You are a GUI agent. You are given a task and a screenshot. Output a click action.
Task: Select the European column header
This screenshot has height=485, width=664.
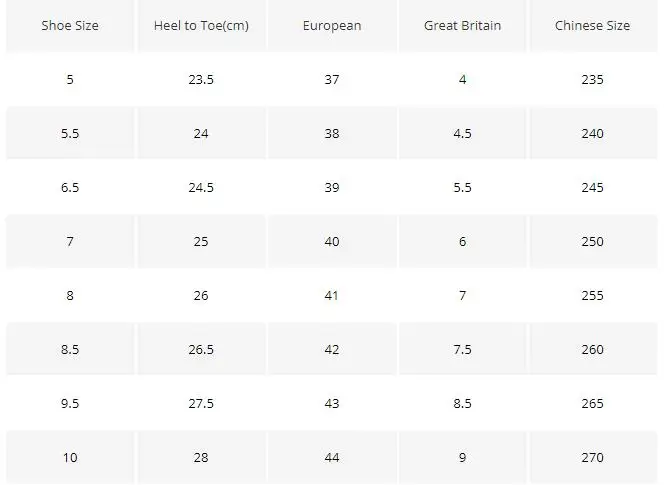point(332,25)
